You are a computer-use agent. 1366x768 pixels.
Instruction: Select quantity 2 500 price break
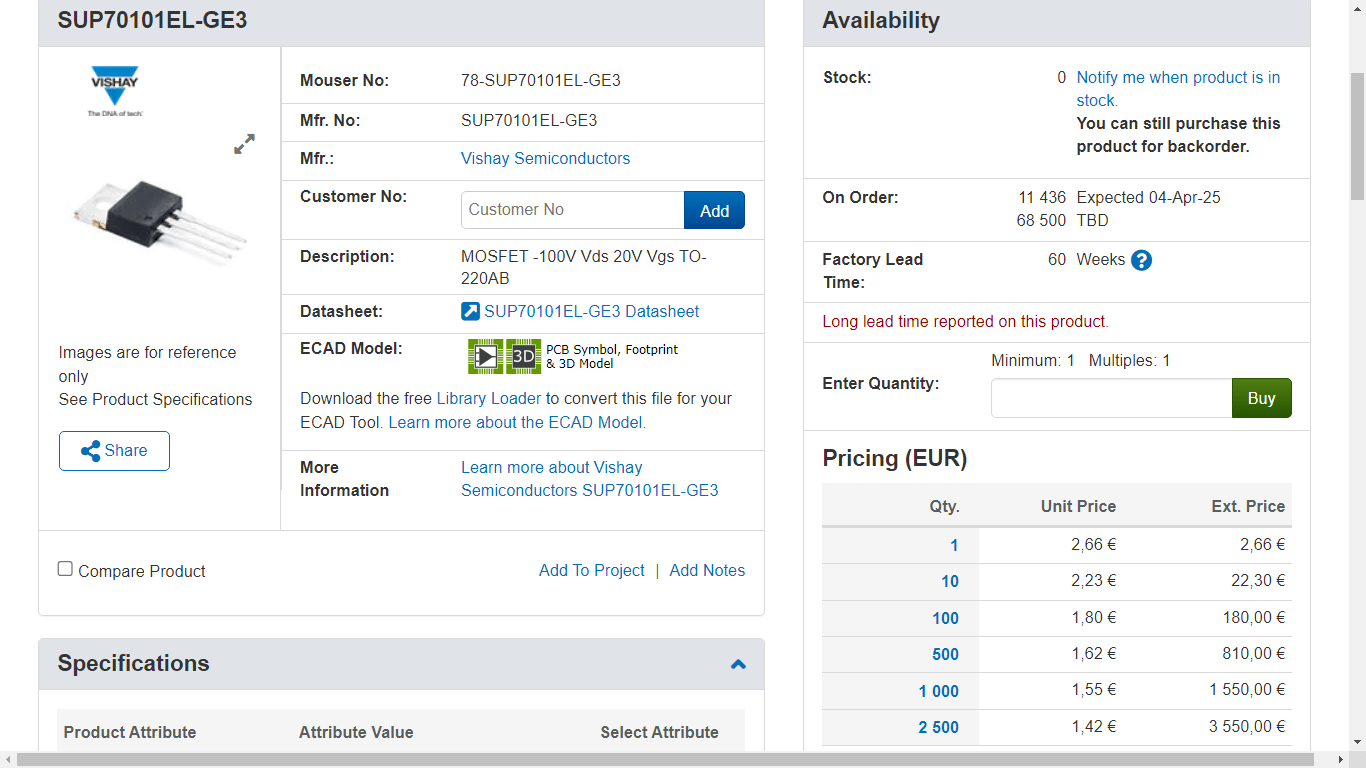tap(938, 727)
